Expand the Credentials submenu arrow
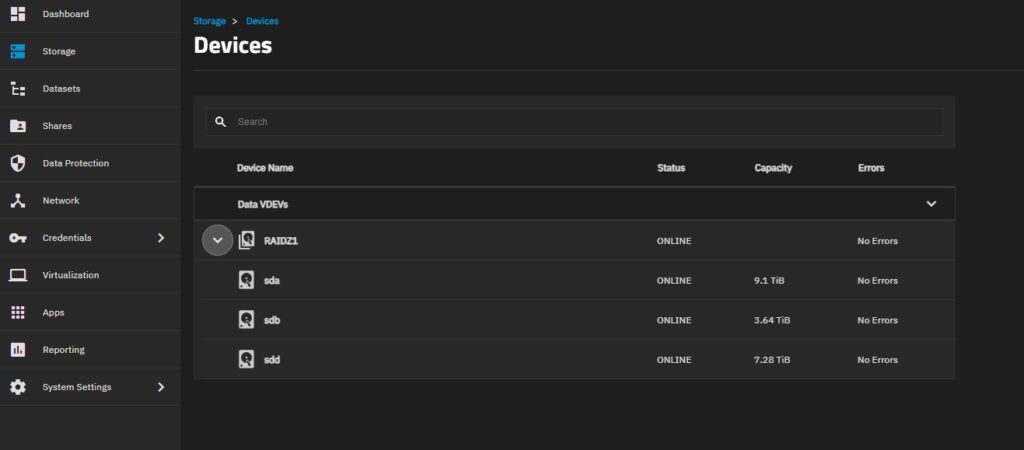 click(x=161, y=238)
